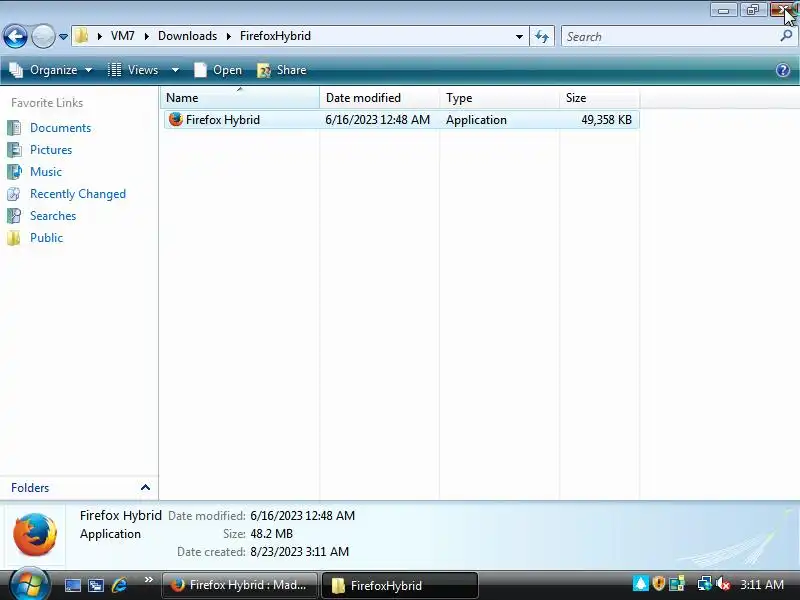Go to Downloads in the breadcrumb path
Screen dimensions: 800x600
[x=187, y=36]
